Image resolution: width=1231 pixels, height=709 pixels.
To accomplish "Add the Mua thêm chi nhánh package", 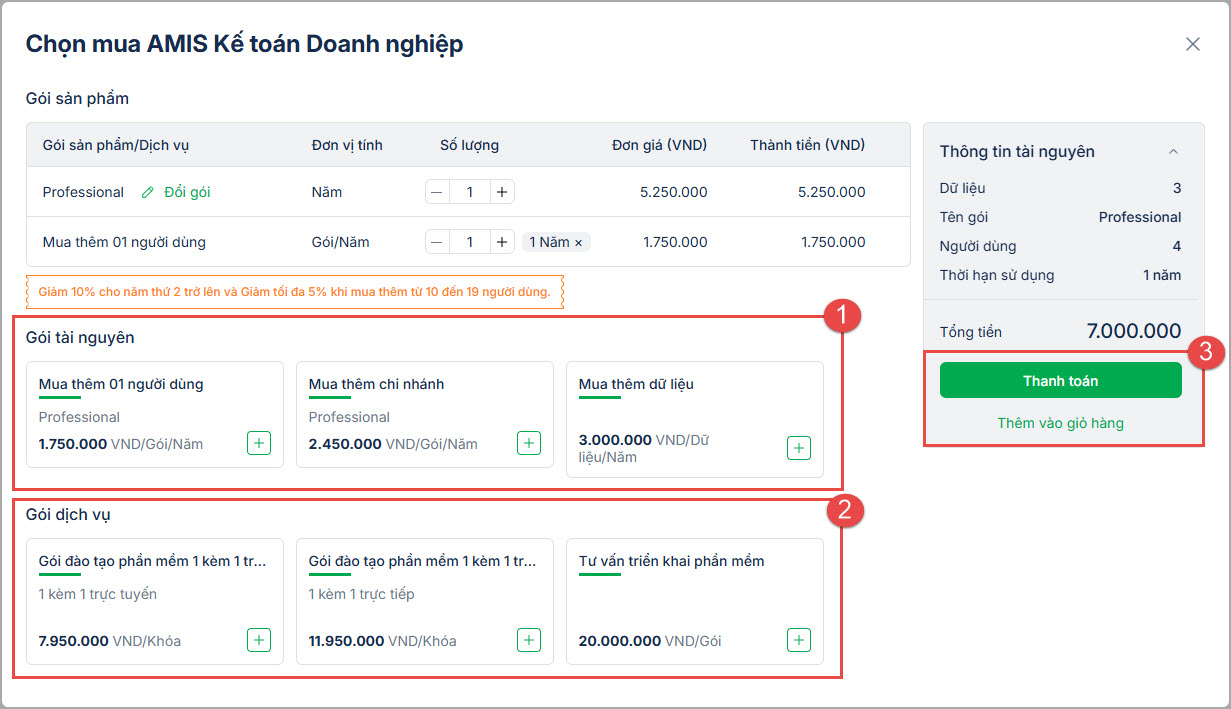I will 529,443.
